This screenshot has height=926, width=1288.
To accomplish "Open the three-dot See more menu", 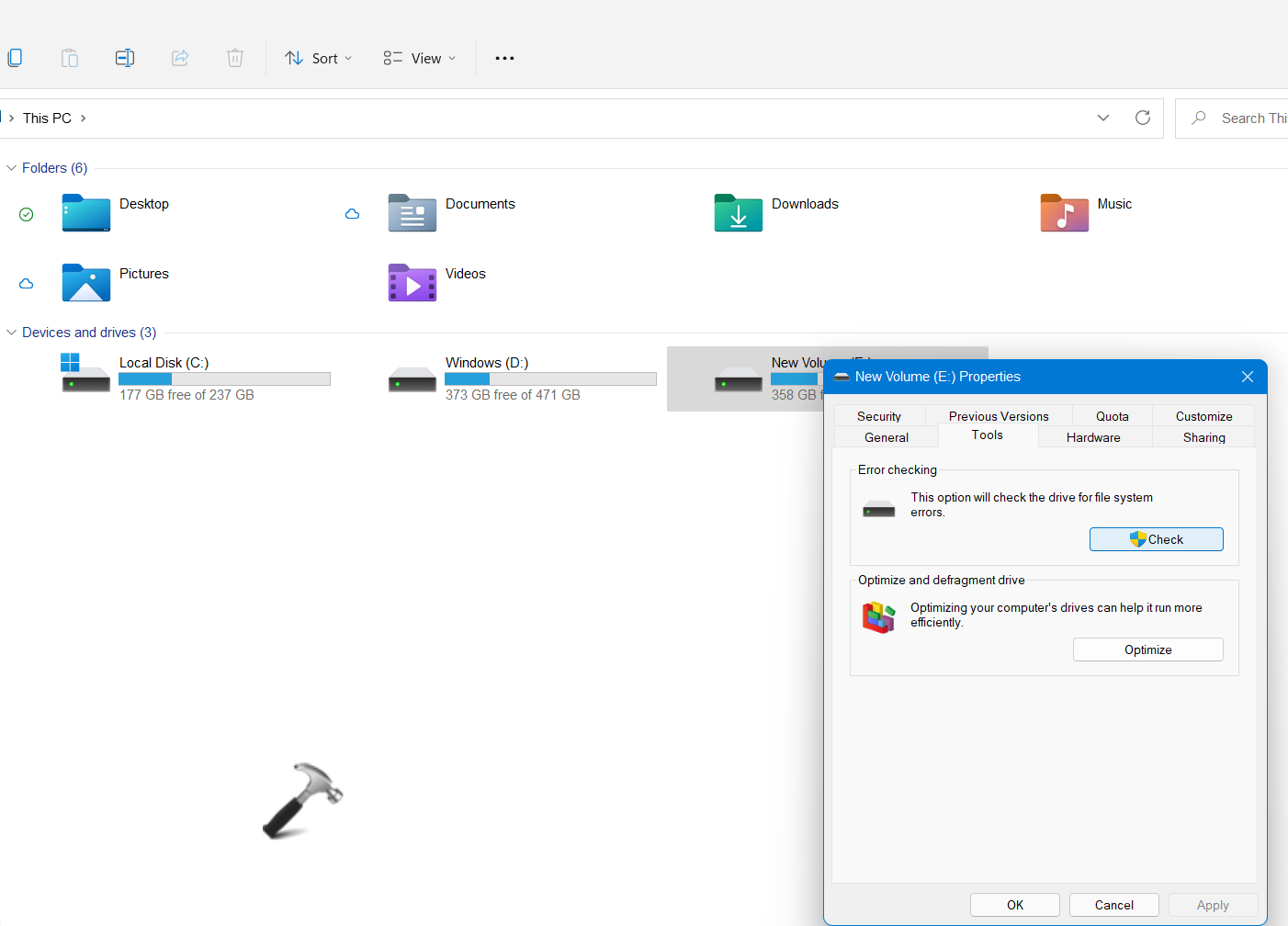I will click(x=504, y=58).
